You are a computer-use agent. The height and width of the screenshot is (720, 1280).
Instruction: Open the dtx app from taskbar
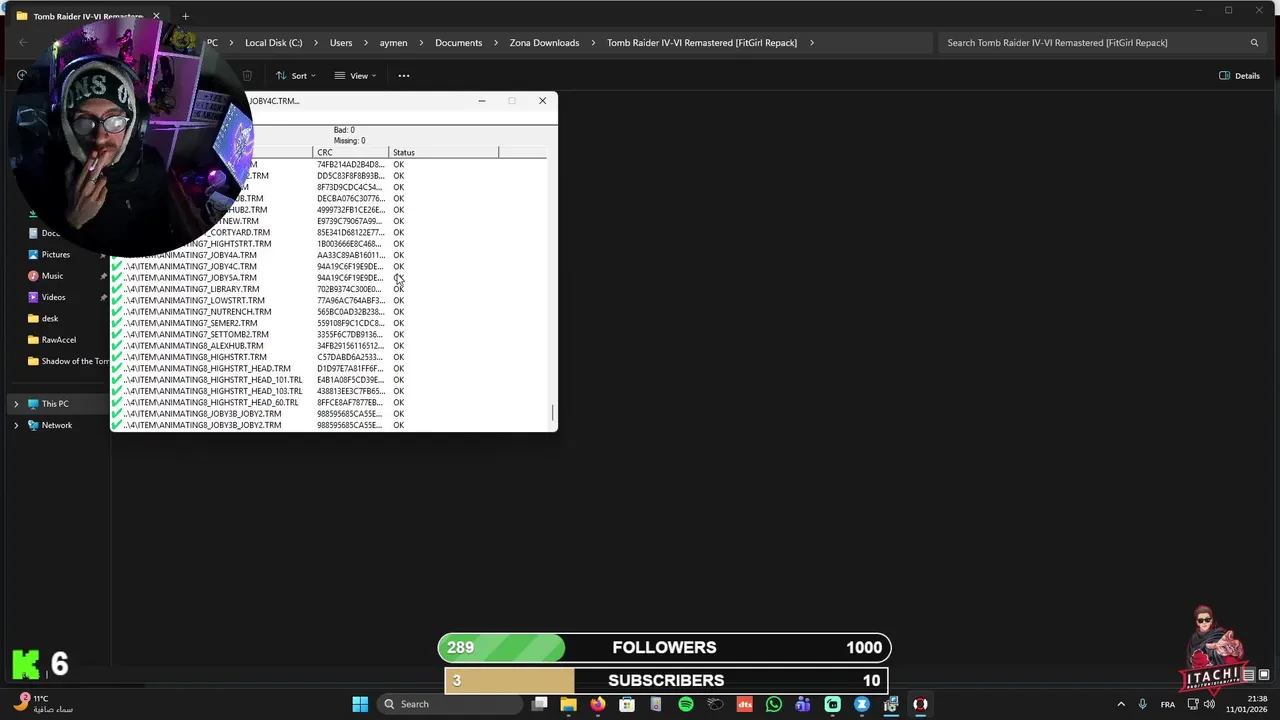(x=744, y=704)
